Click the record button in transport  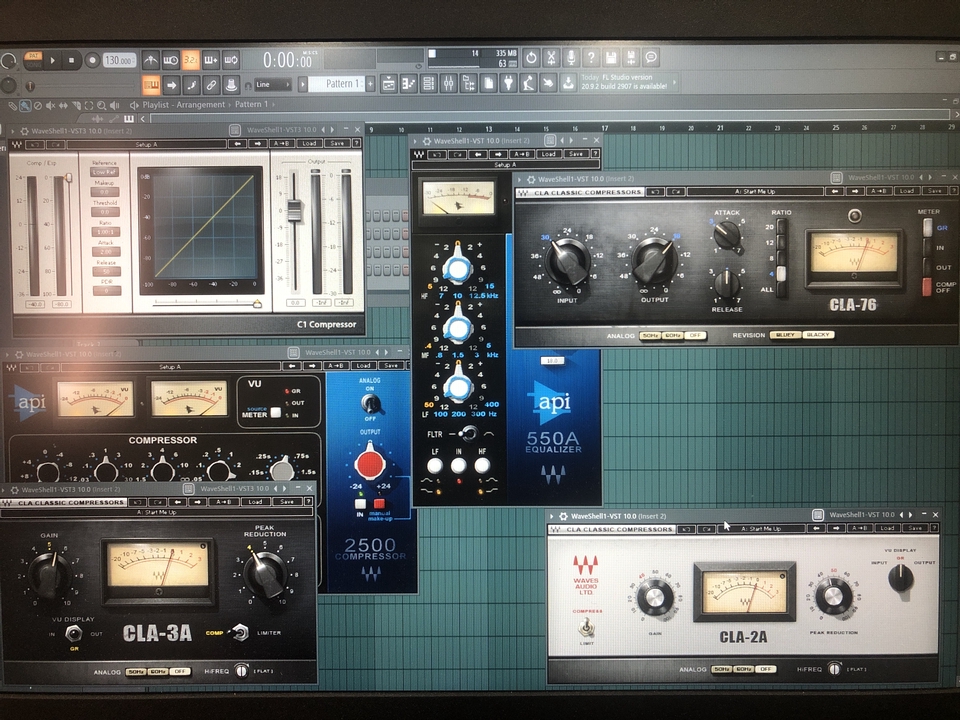coord(92,60)
